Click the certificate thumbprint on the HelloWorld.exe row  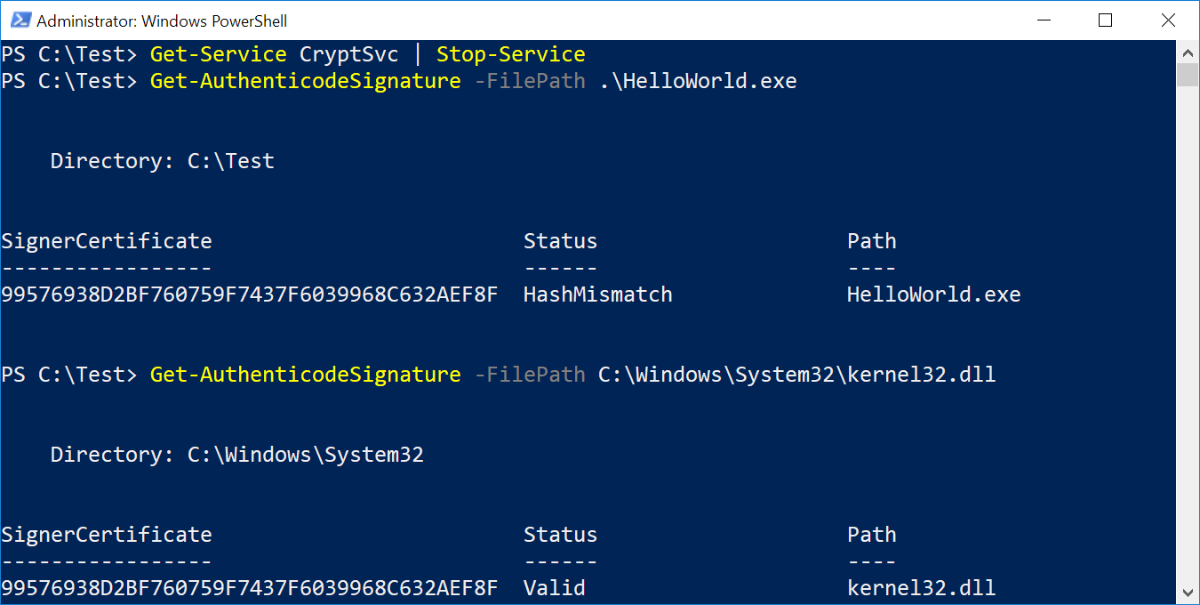[x=249, y=295]
